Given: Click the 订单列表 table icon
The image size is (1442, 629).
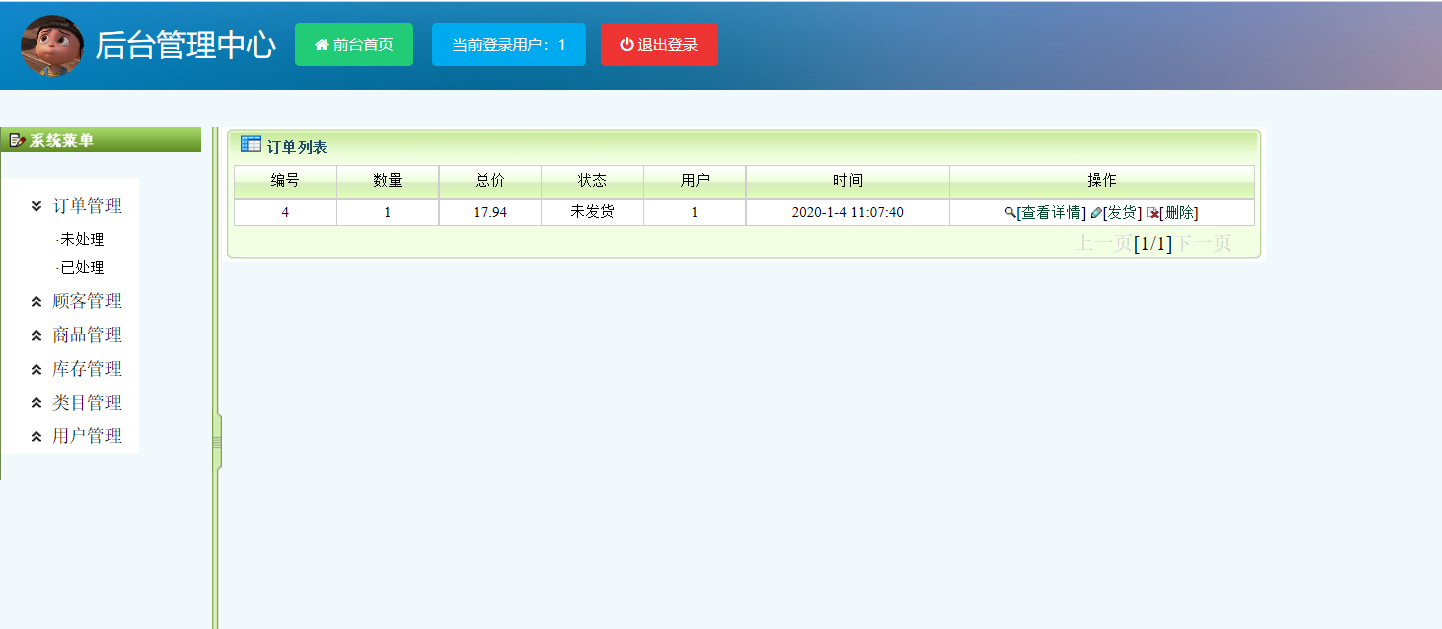Looking at the screenshot, I should pos(251,145).
